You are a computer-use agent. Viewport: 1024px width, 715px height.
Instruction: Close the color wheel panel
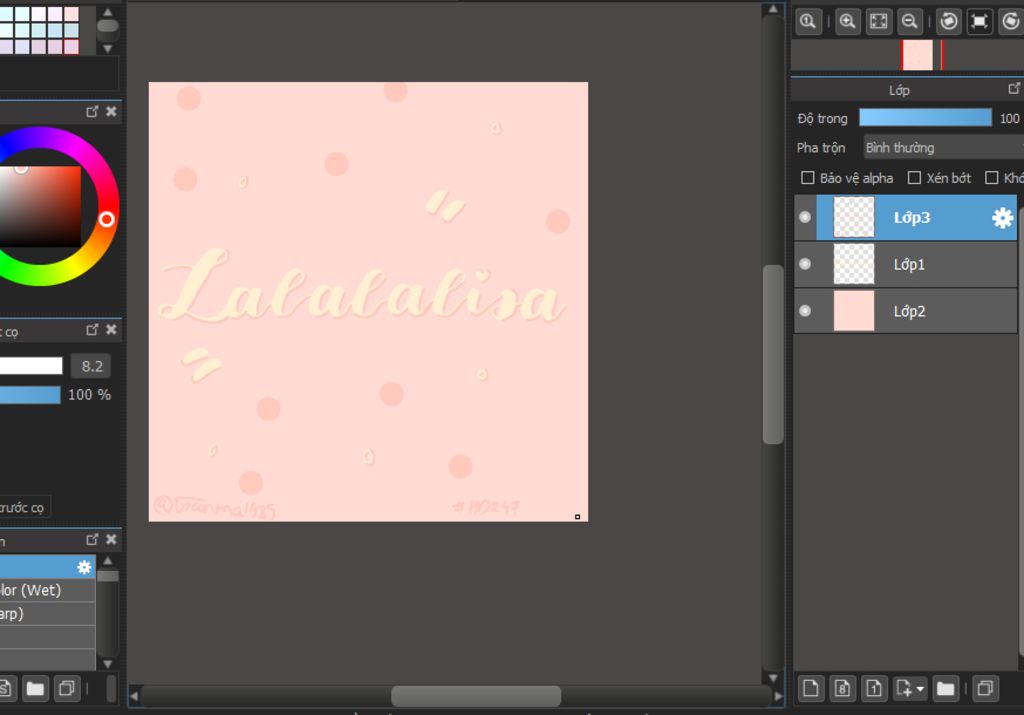(x=112, y=112)
